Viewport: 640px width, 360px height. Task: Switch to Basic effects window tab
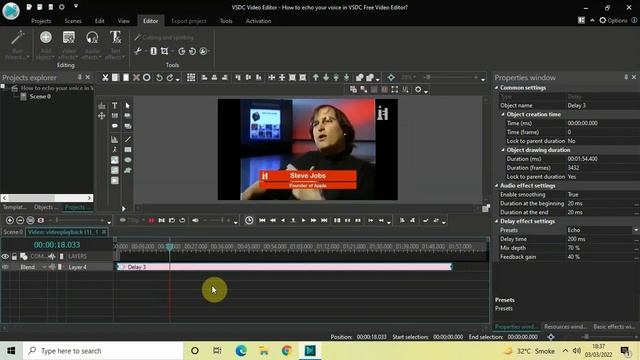coord(615,327)
